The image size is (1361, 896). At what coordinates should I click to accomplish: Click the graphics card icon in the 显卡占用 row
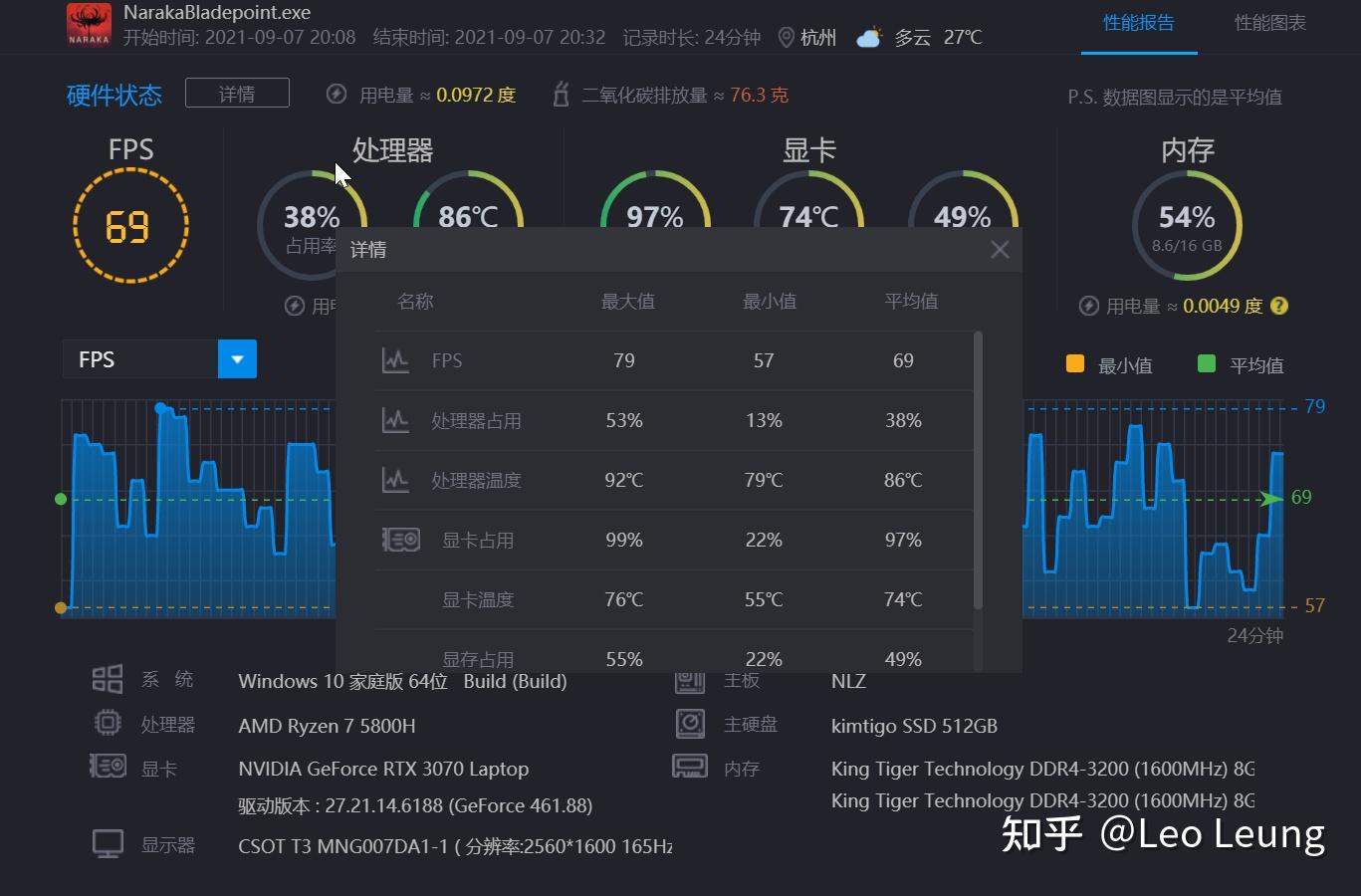click(x=401, y=540)
